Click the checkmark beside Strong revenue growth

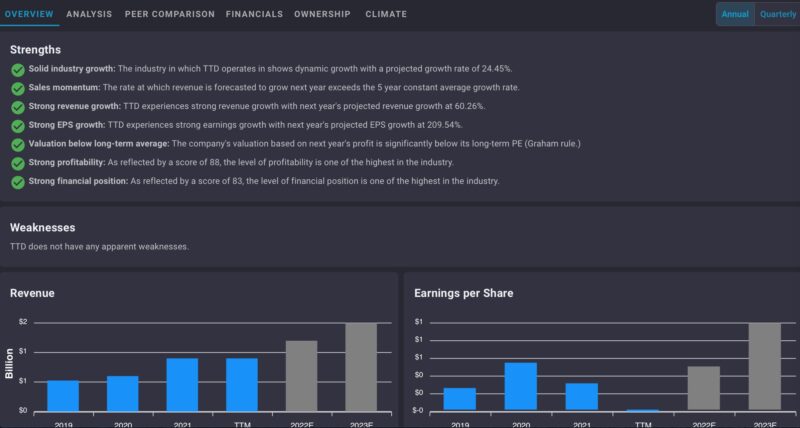pyautogui.click(x=18, y=107)
